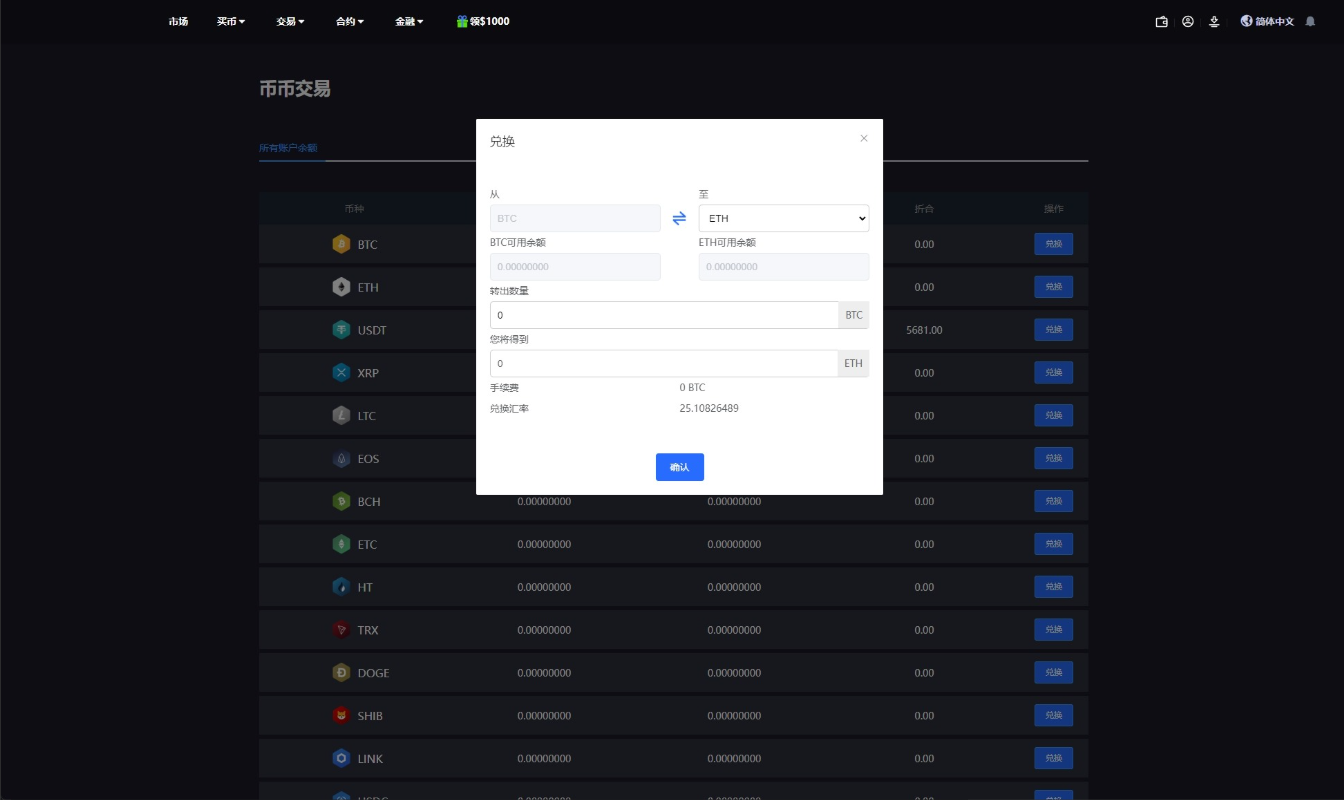Select the 所有账户余额 tab
Image resolution: width=1344 pixels, height=800 pixels.
[288, 148]
